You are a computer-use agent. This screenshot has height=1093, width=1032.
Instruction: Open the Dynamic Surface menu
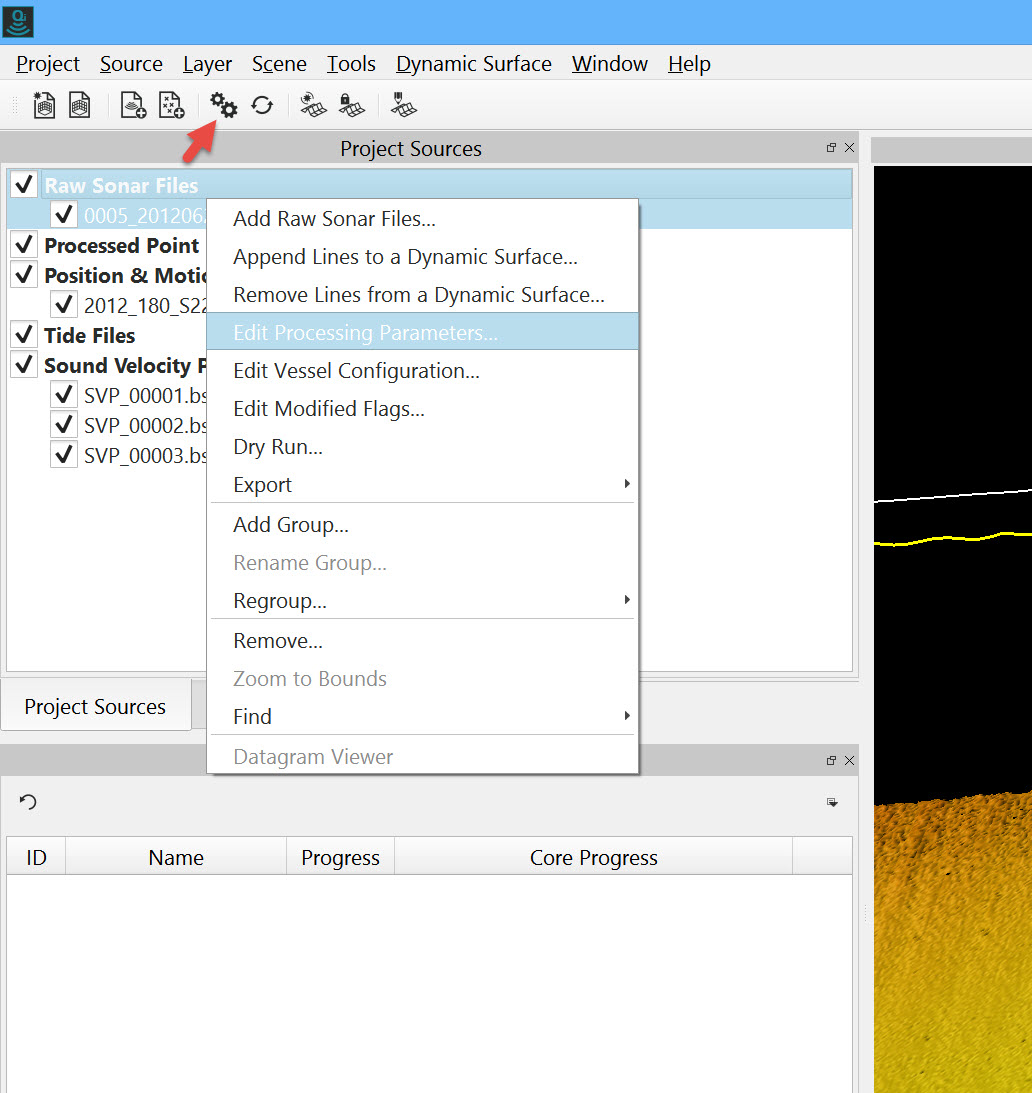click(x=473, y=64)
